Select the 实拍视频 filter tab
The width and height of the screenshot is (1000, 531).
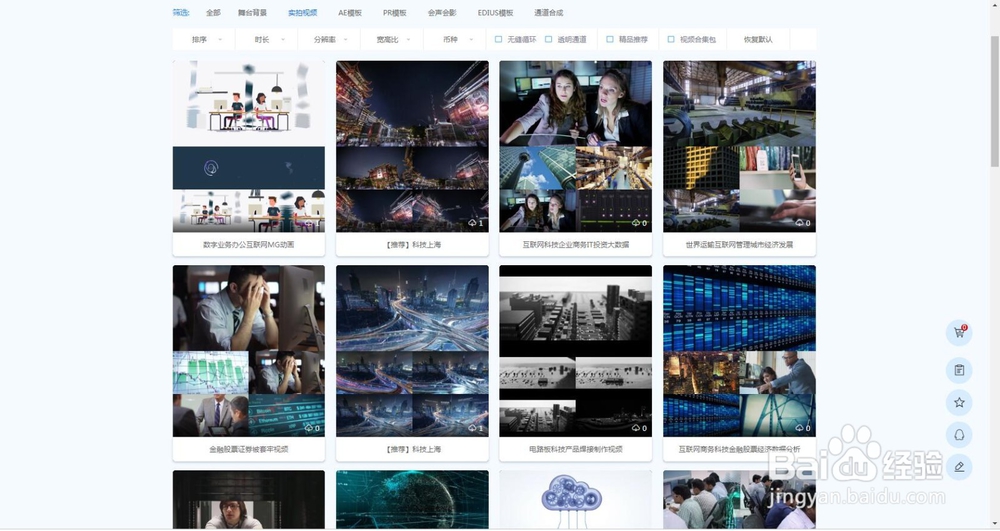click(x=302, y=13)
